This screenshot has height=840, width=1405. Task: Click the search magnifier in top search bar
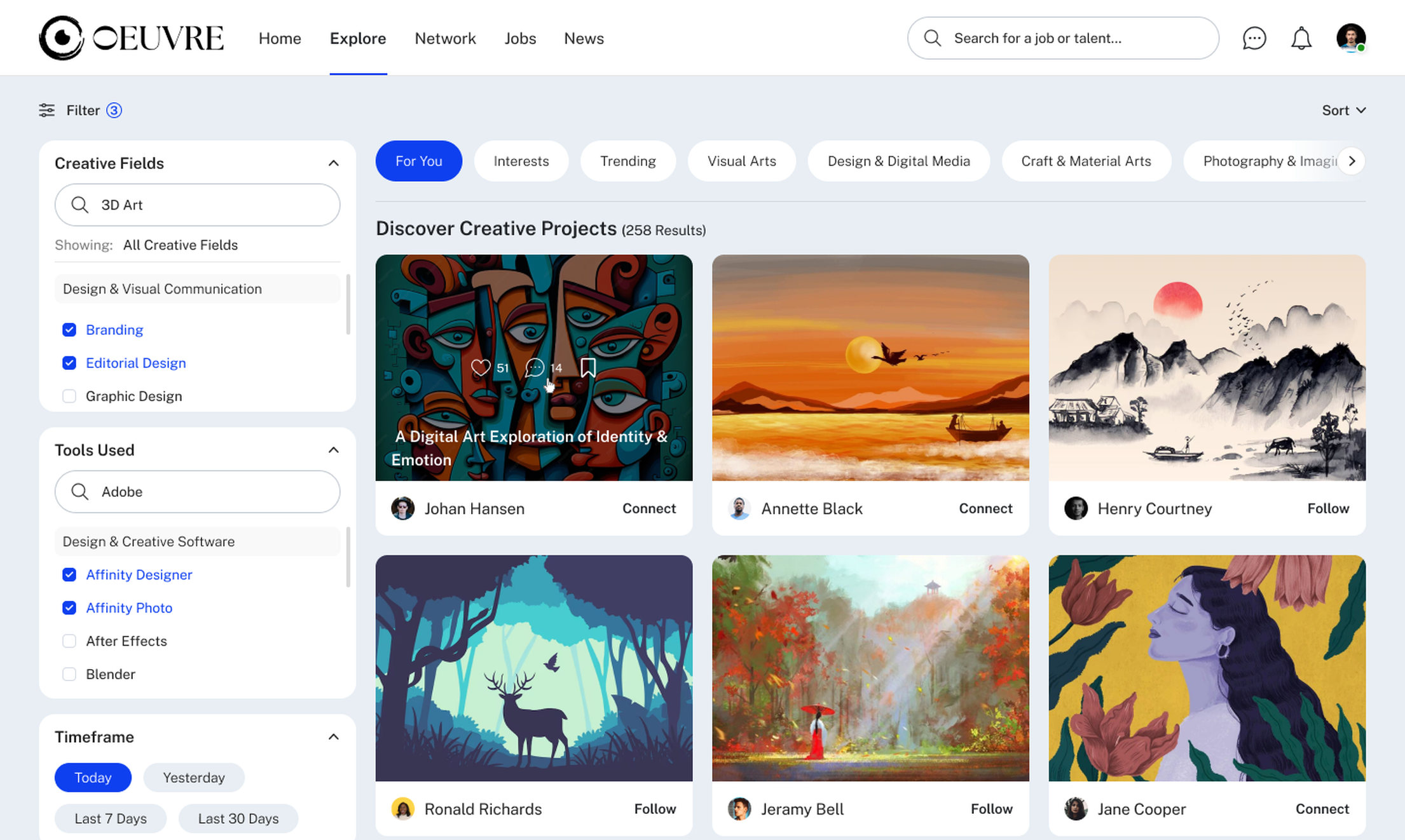[x=932, y=38]
